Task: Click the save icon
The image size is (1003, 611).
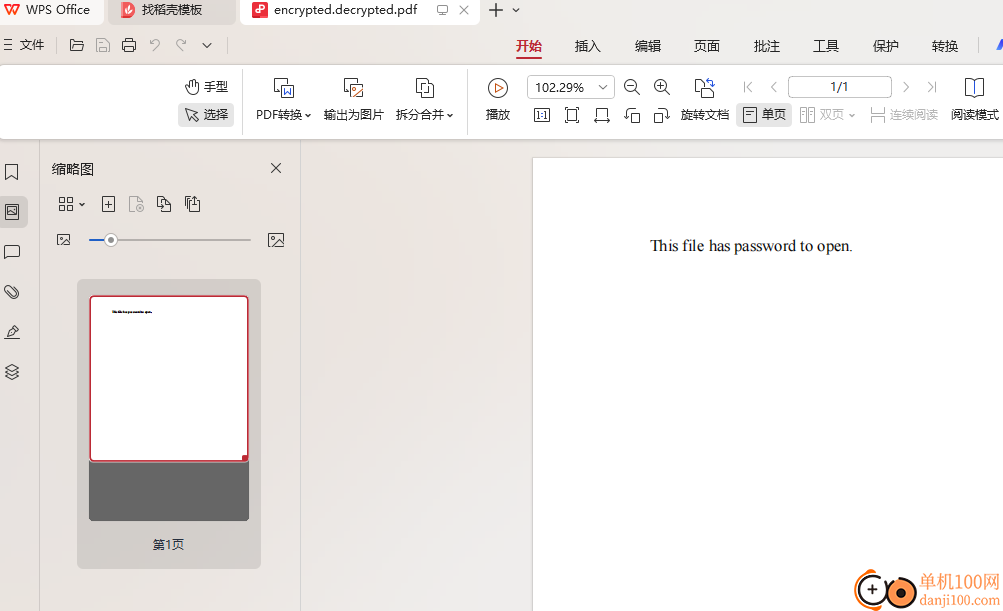Action: [103, 45]
